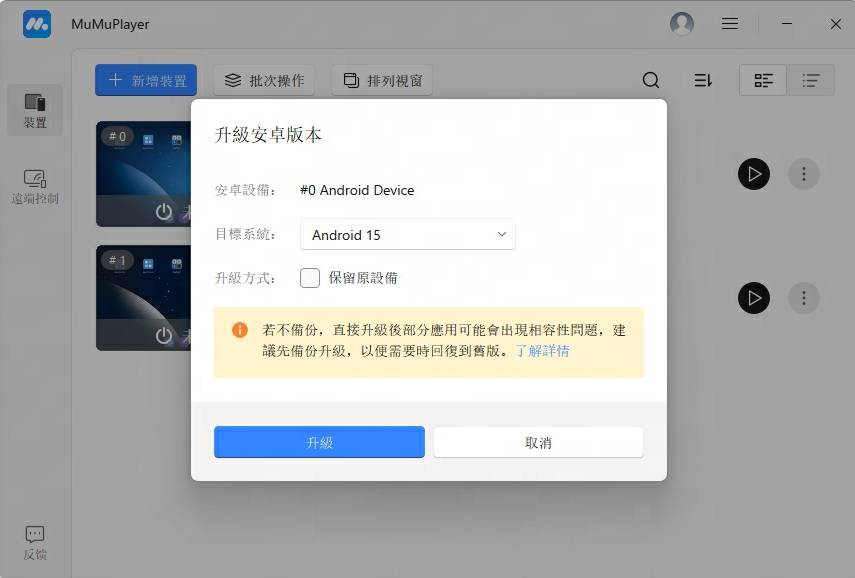The height and width of the screenshot is (578, 855).
Task: Open the hamburger main menu
Action: pyautogui.click(x=730, y=23)
